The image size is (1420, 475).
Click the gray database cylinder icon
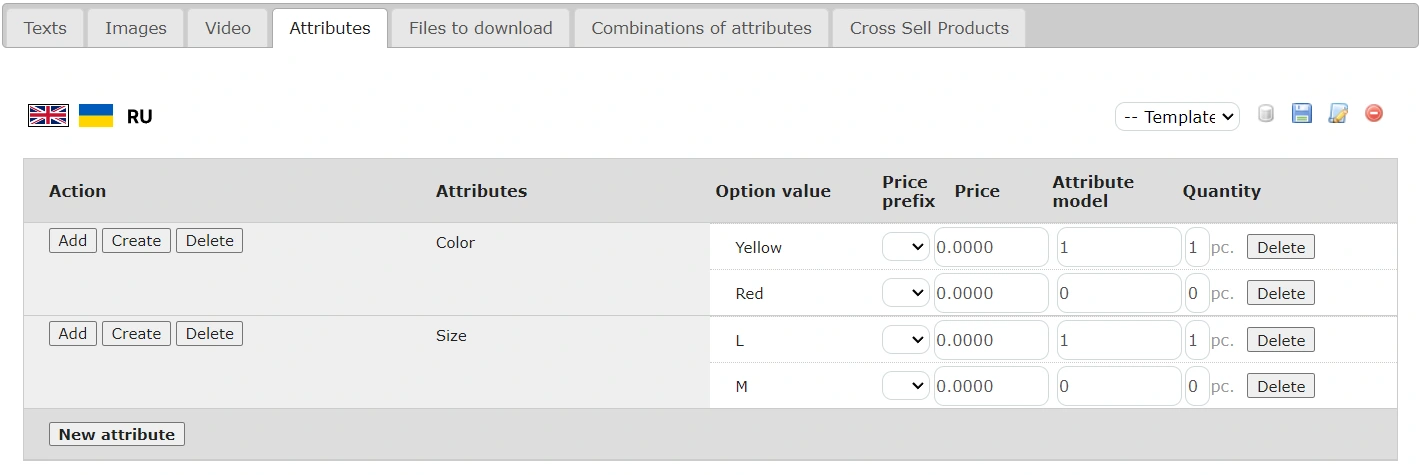click(x=1266, y=114)
